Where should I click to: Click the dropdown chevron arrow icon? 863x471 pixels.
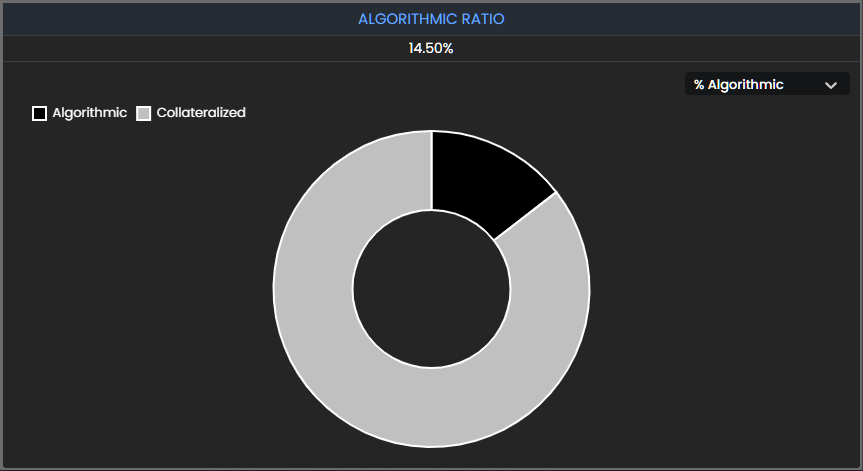(830, 86)
